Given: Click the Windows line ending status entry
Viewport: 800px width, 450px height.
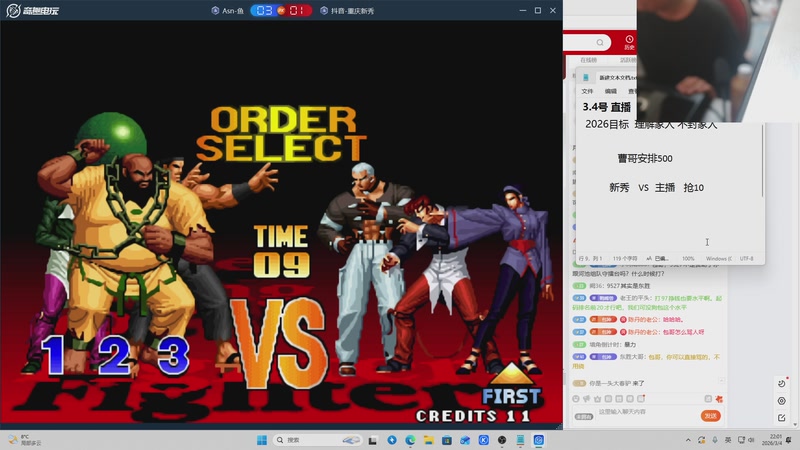Looking at the screenshot, I should [718, 259].
